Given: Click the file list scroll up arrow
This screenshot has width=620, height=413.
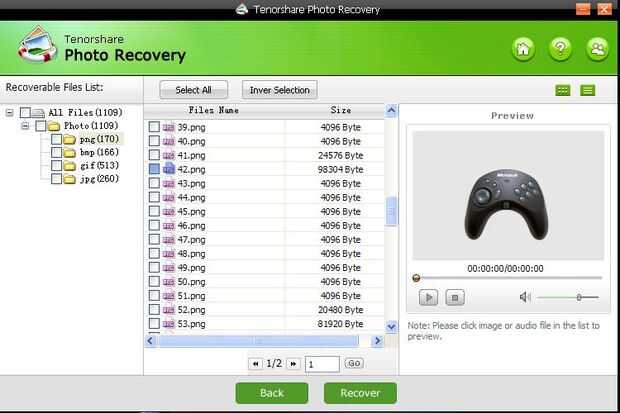Looking at the screenshot, I should pyautogui.click(x=391, y=110).
